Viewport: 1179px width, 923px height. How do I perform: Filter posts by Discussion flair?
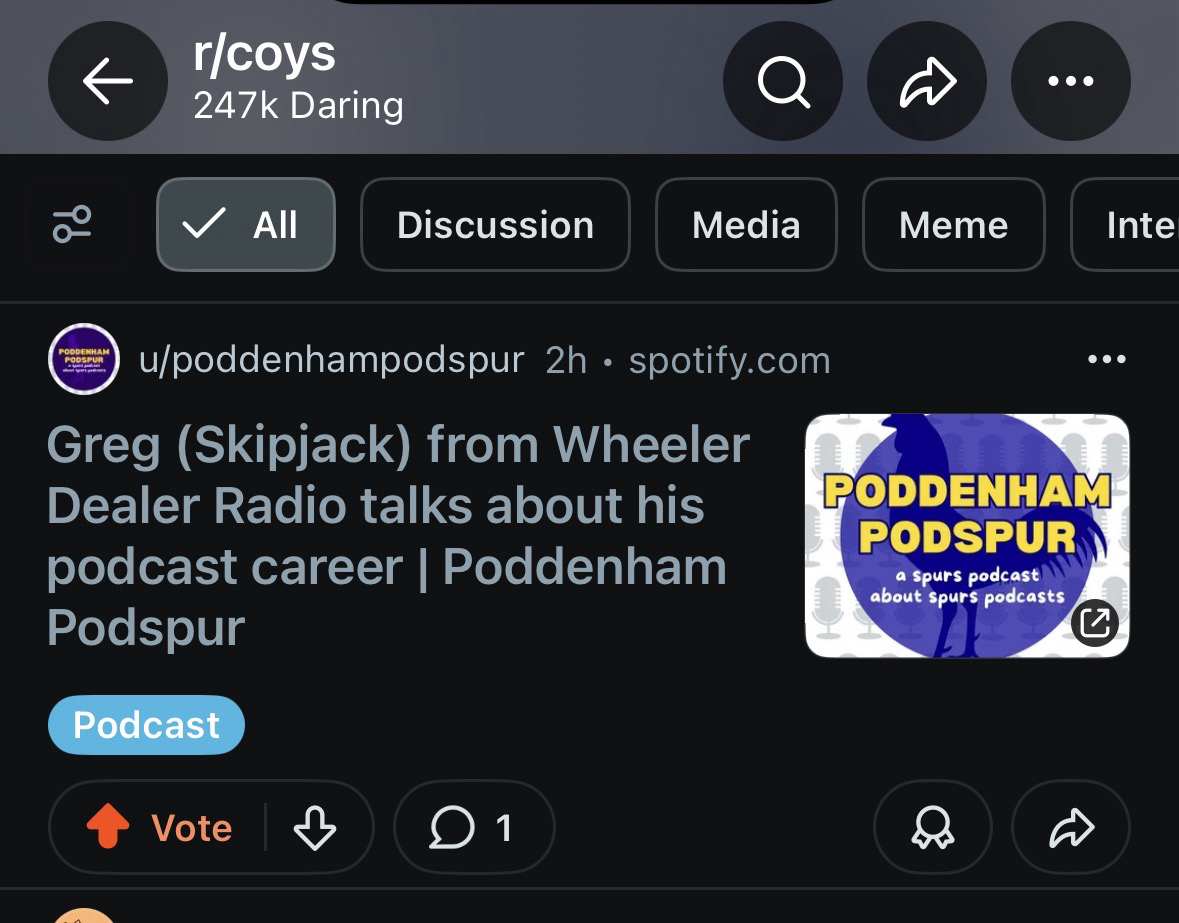point(495,225)
